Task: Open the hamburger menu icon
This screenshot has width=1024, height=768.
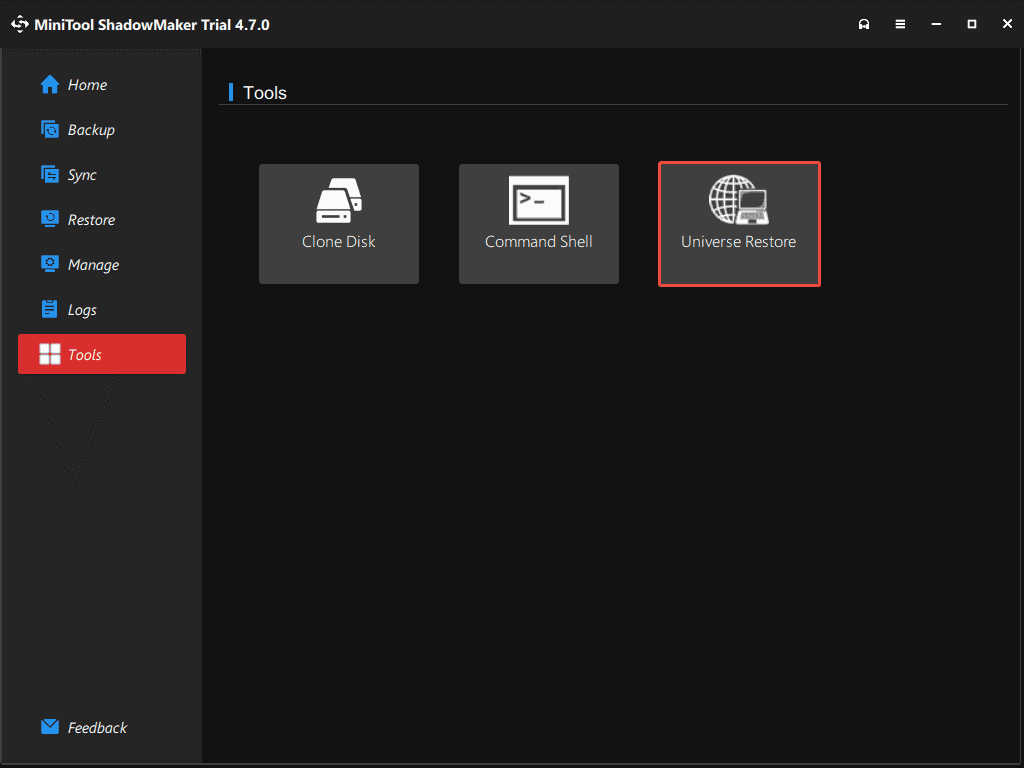Action: (x=900, y=23)
